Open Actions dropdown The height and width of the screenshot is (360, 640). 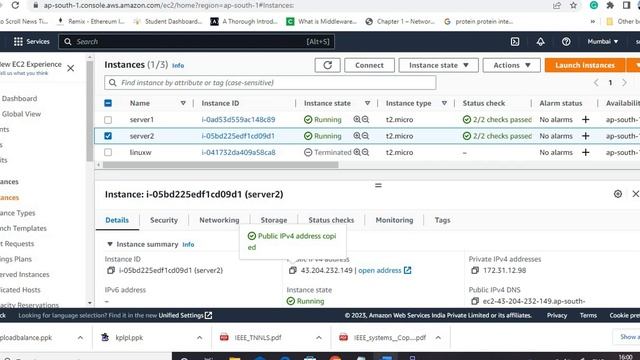(x=511, y=65)
